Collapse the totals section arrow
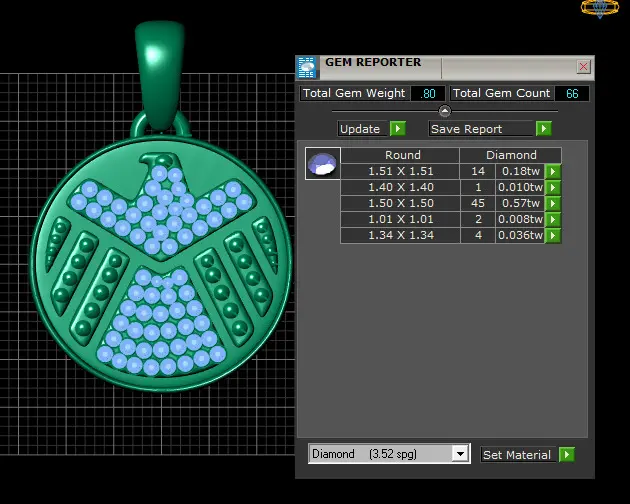 (x=445, y=111)
